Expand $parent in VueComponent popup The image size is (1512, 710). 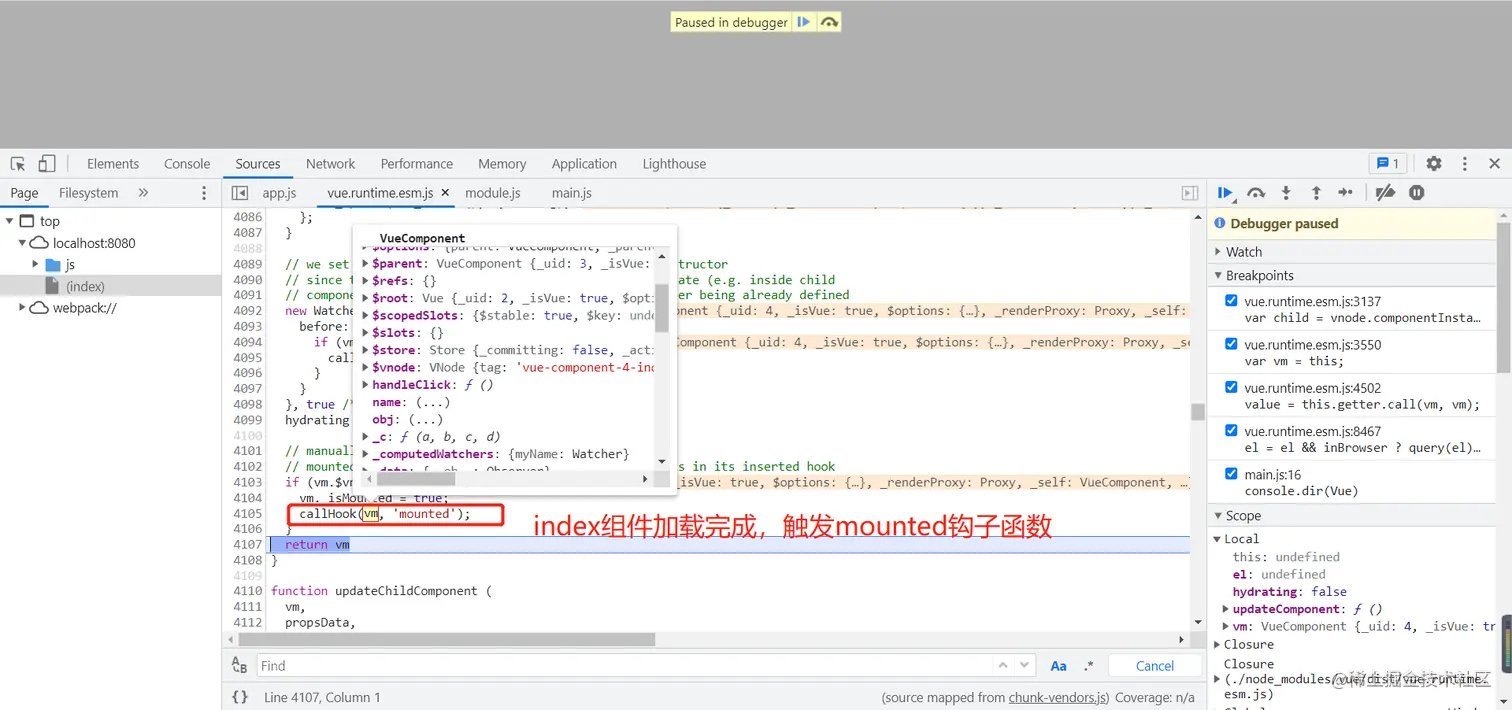365,264
